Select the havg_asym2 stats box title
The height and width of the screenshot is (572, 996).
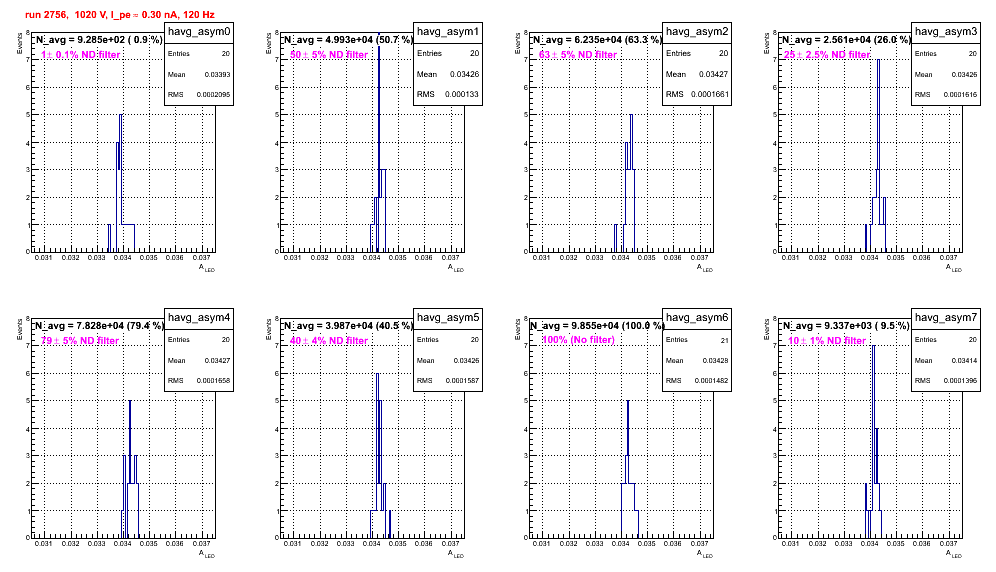pyautogui.click(x=697, y=32)
